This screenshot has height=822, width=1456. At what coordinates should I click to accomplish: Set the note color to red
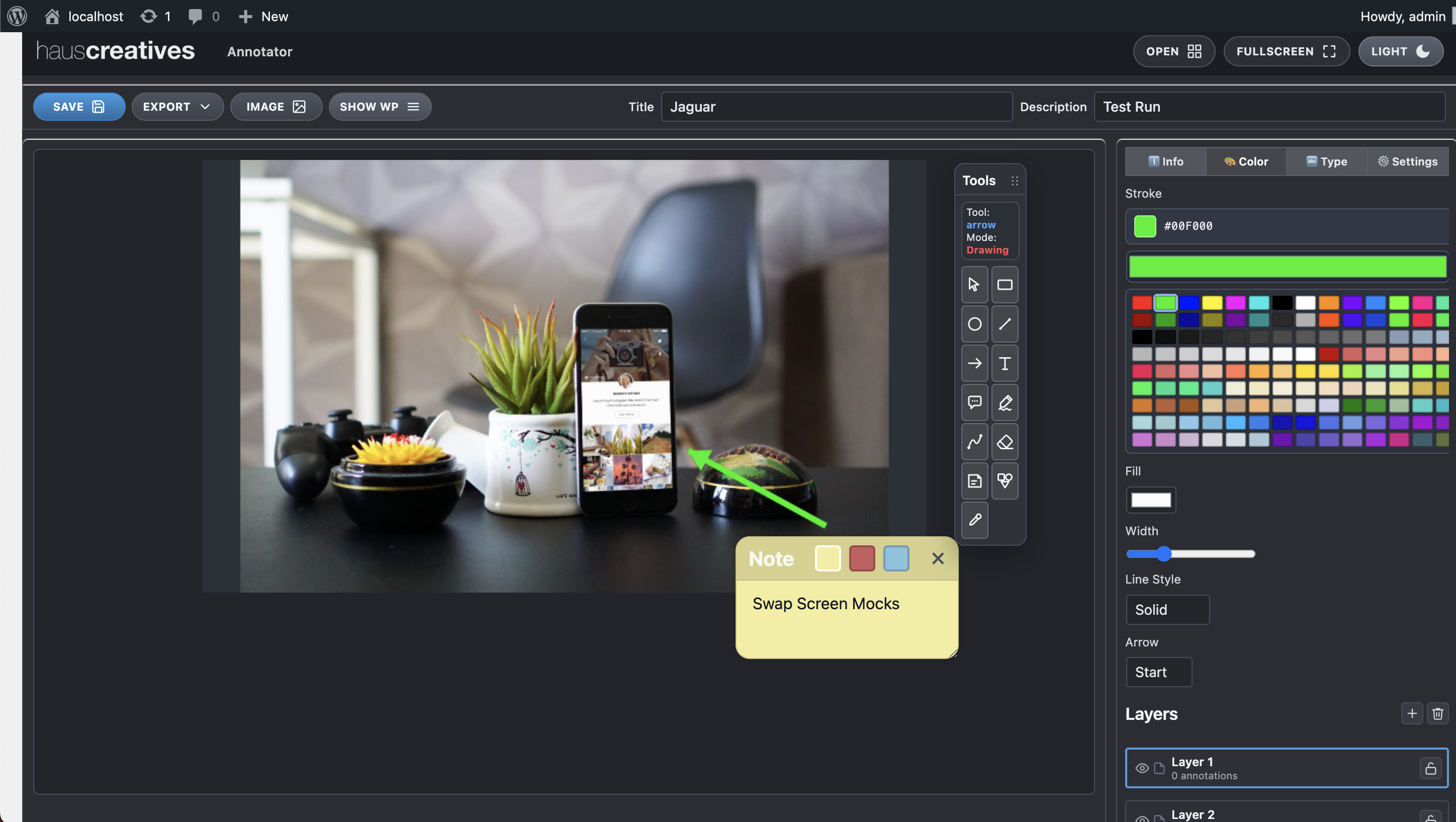[861, 558]
